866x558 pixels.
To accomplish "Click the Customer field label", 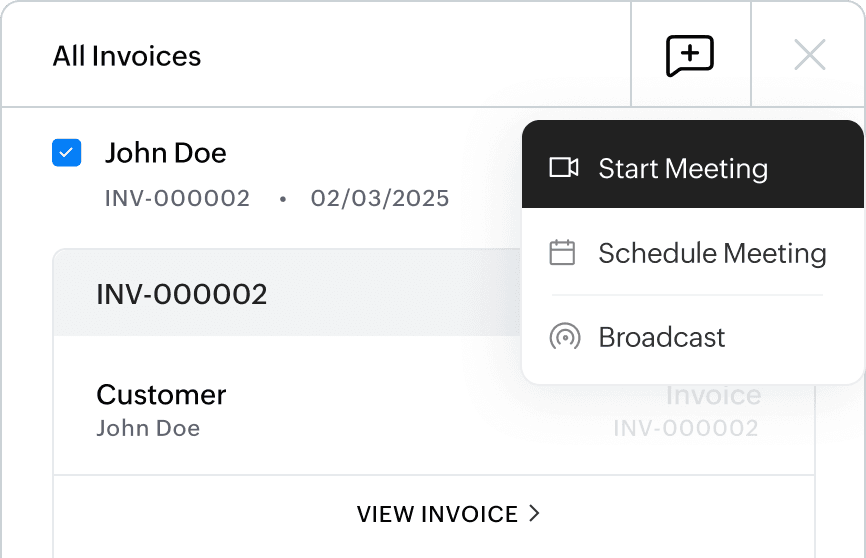I will 161,395.
